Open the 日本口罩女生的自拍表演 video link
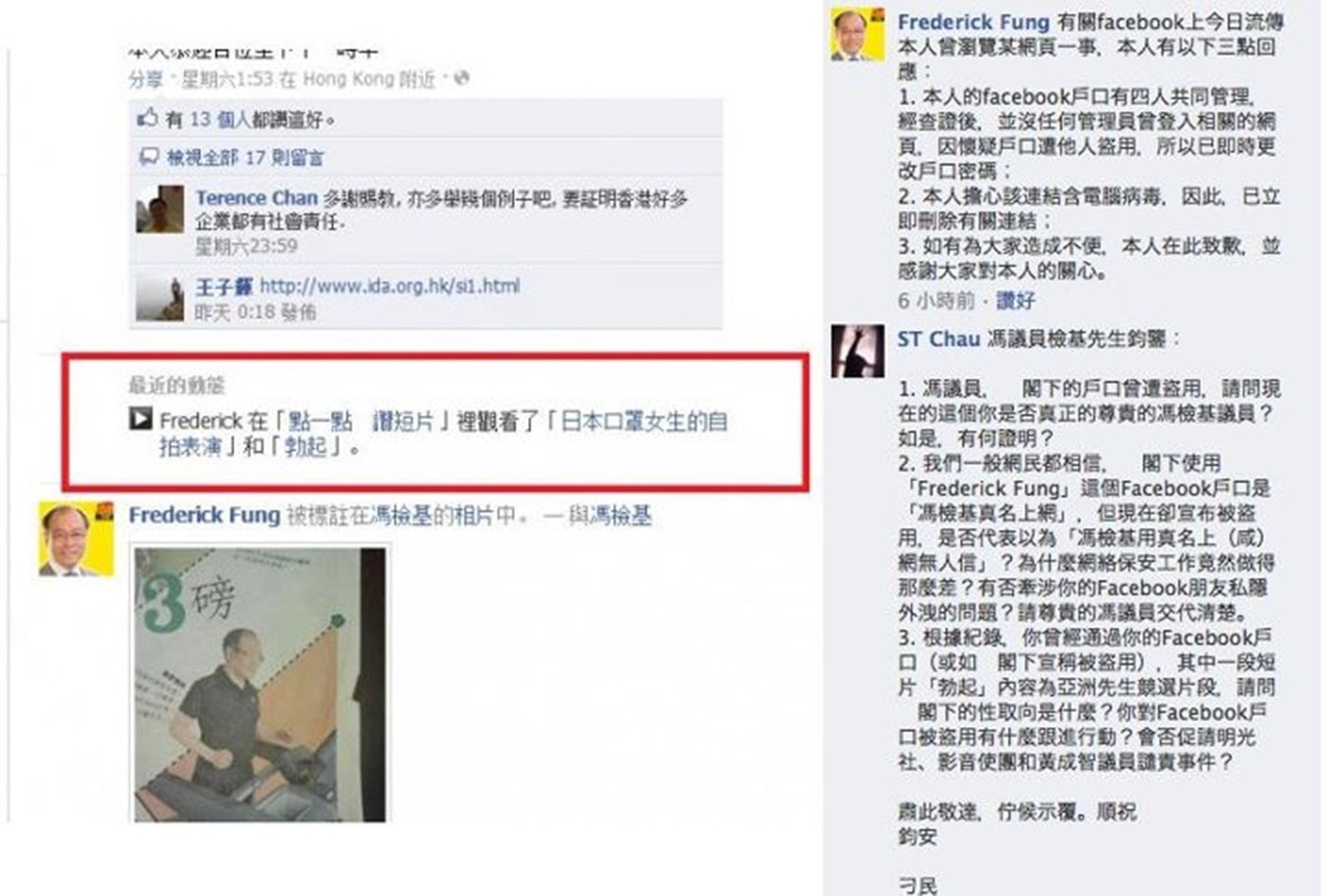1328x896 pixels. [x=443, y=433]
